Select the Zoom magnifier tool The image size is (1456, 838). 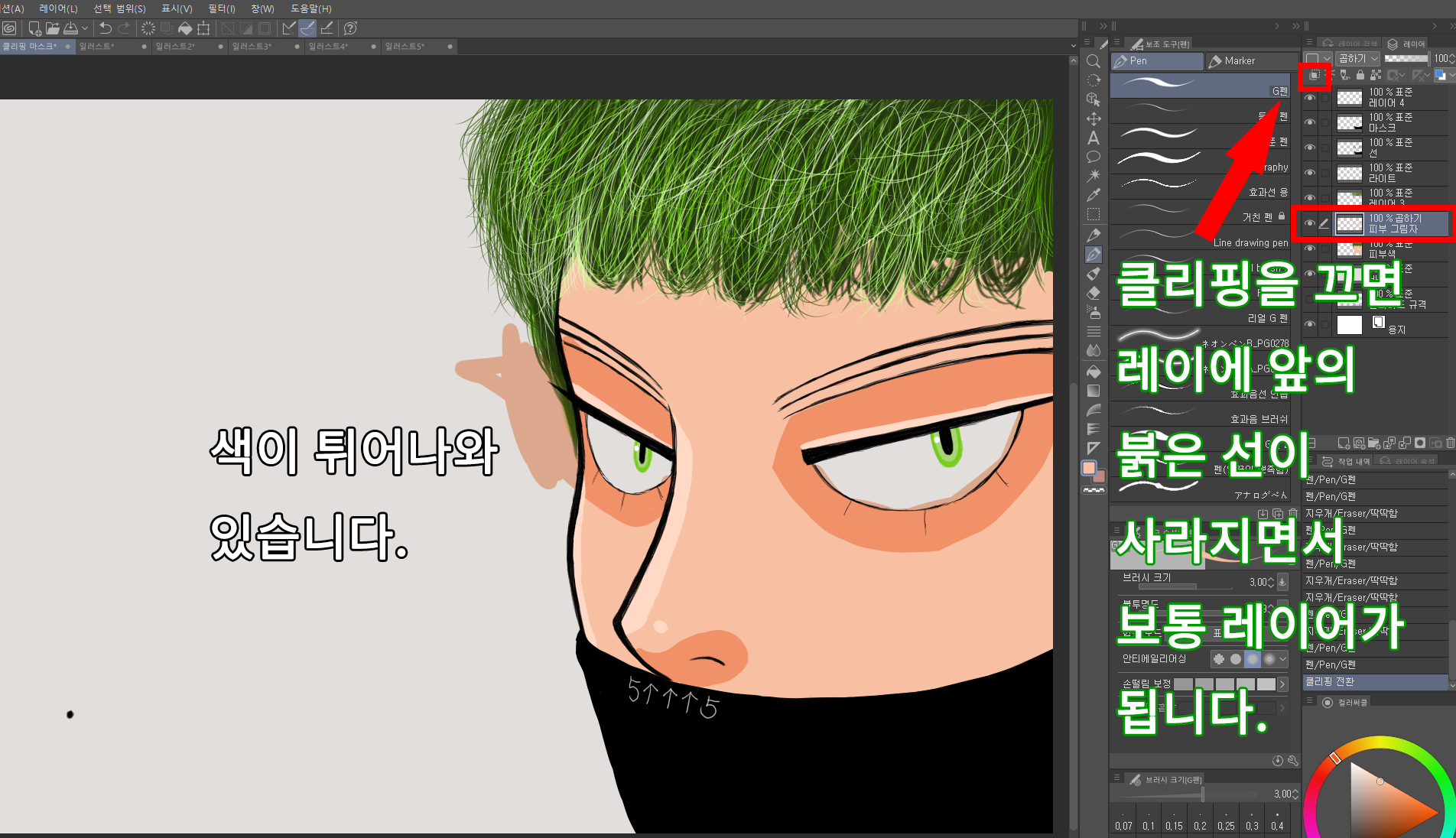[x=1094, y=61]
